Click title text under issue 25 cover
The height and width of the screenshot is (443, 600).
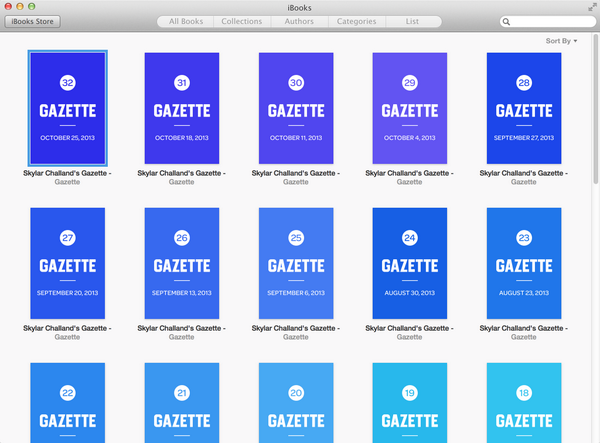[x=296, y=328]
